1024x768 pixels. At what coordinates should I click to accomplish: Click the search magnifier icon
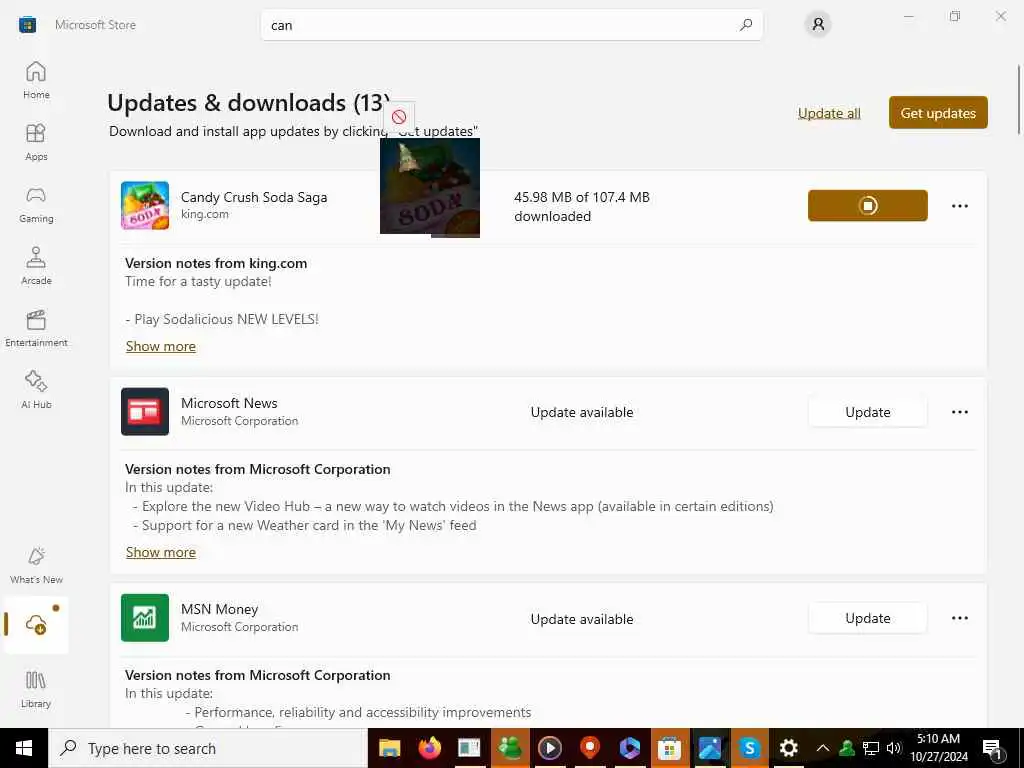[x=746, y=25]
